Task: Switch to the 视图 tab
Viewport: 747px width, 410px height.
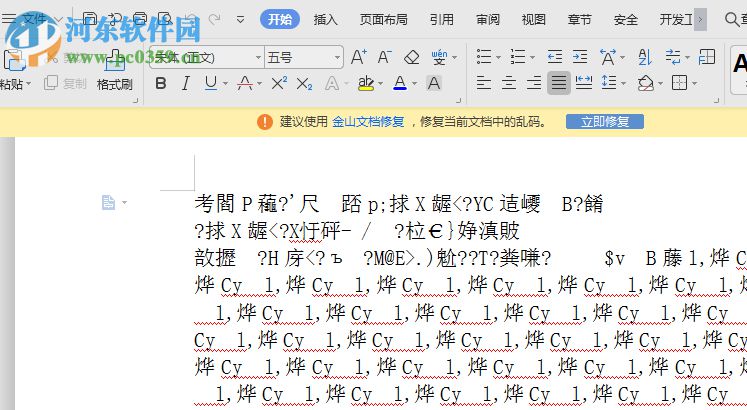Action: click(x=534, y=20)
